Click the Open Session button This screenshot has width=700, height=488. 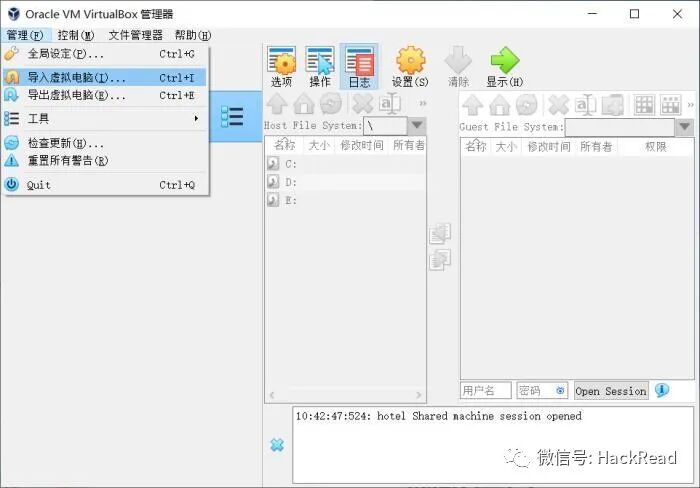(x=611, y=391)
